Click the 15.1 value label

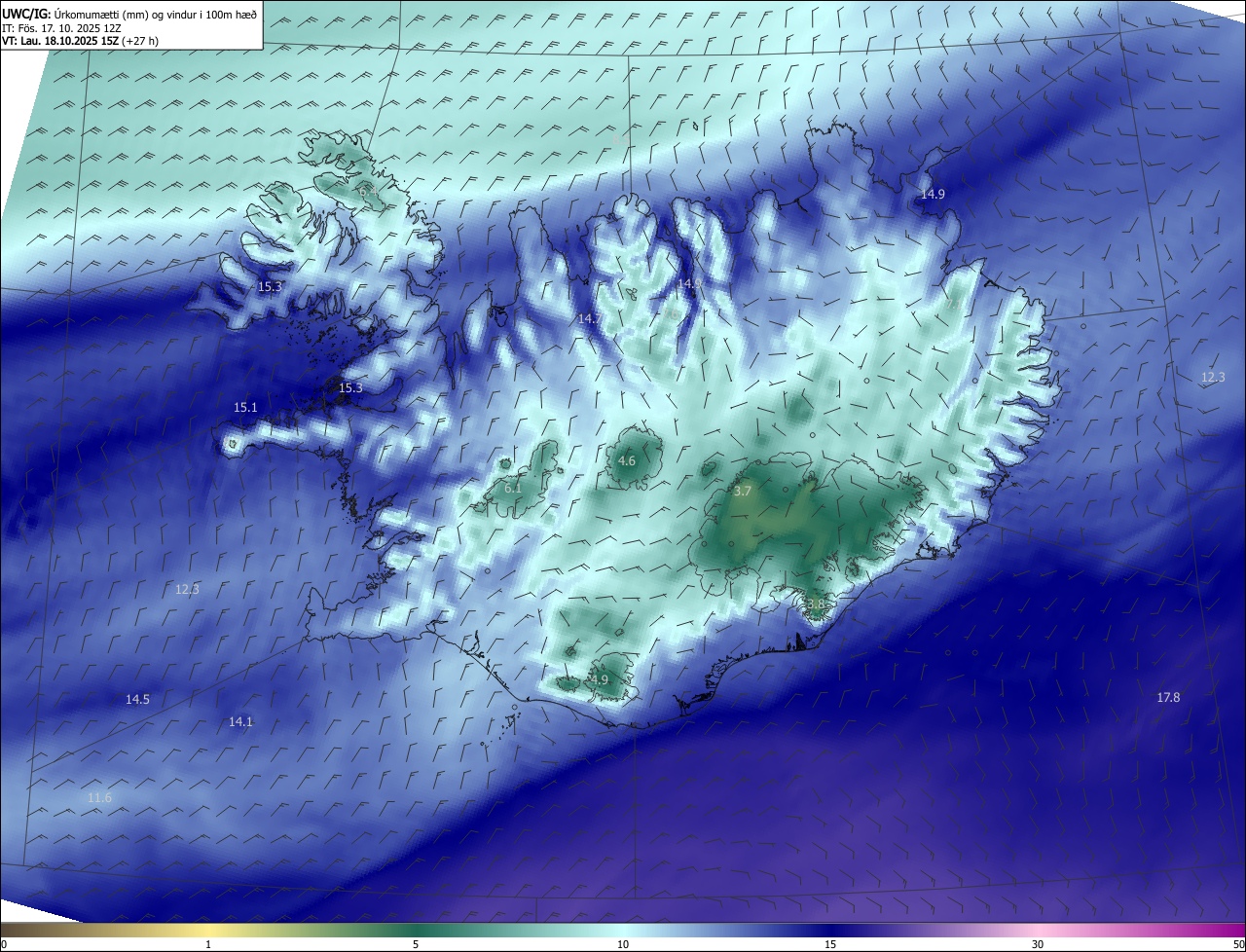pos(245,407)
